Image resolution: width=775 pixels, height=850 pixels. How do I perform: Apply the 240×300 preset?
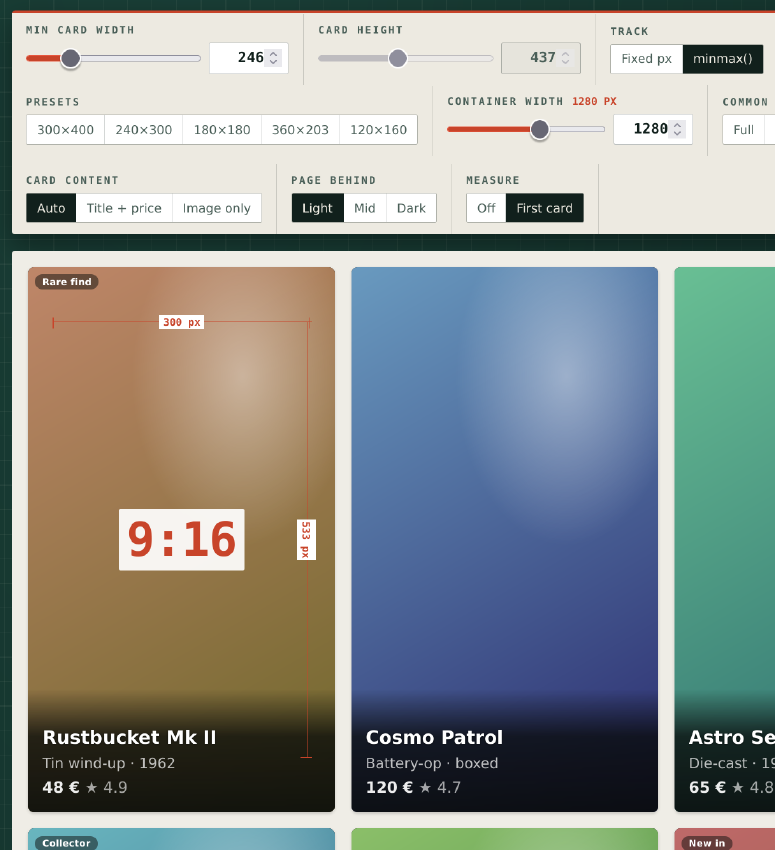[x=144, y=130]
